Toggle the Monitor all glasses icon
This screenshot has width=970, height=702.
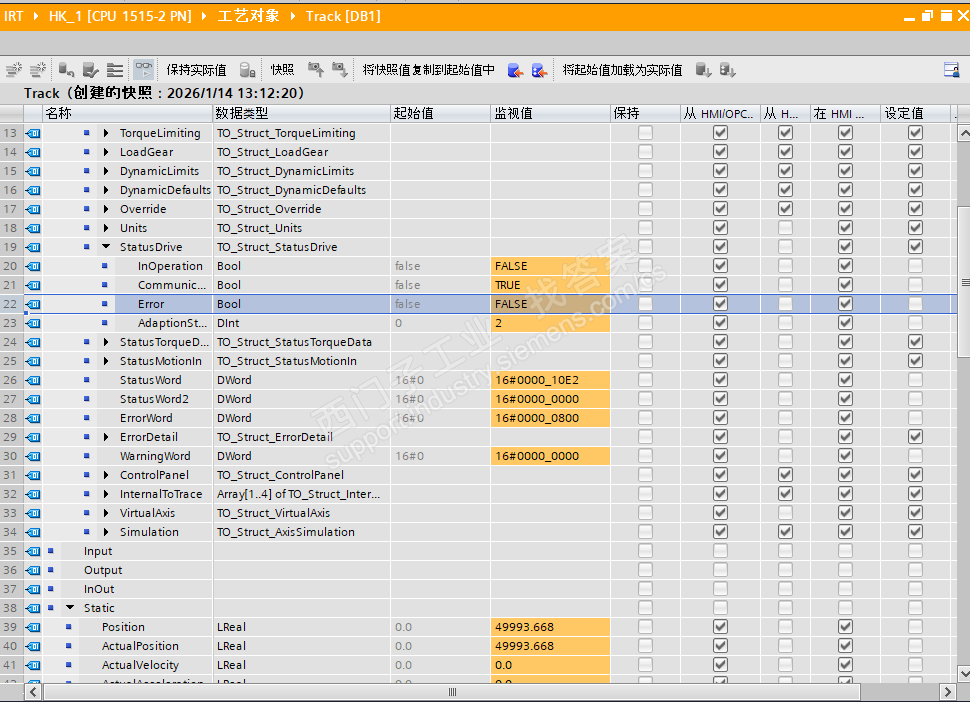(x=144, y=69)
